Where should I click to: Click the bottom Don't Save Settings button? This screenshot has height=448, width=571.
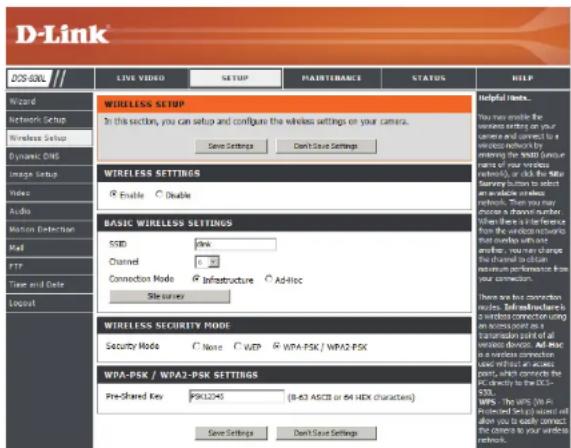coord(326,433)
